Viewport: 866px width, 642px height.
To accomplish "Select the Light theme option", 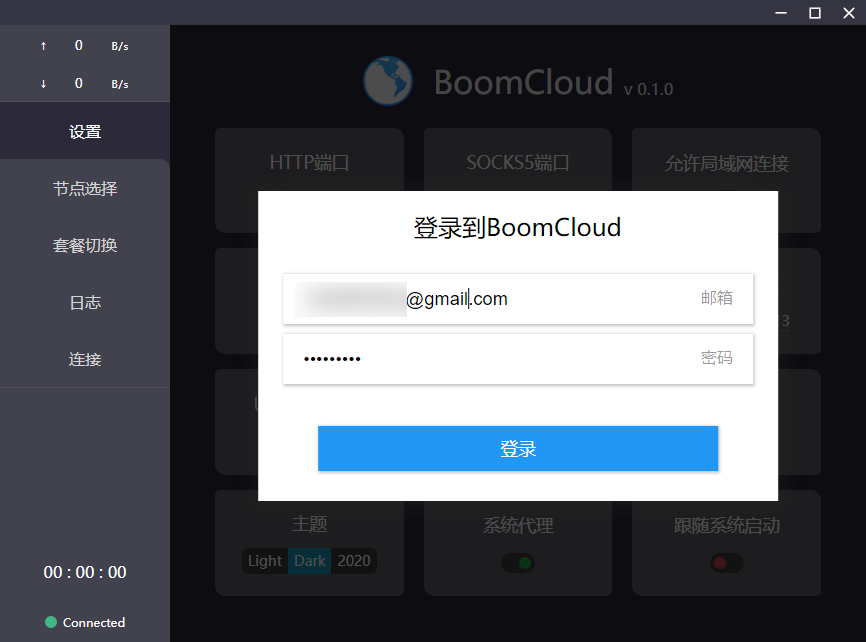I will pyautogui.click(x=265, y=561).
